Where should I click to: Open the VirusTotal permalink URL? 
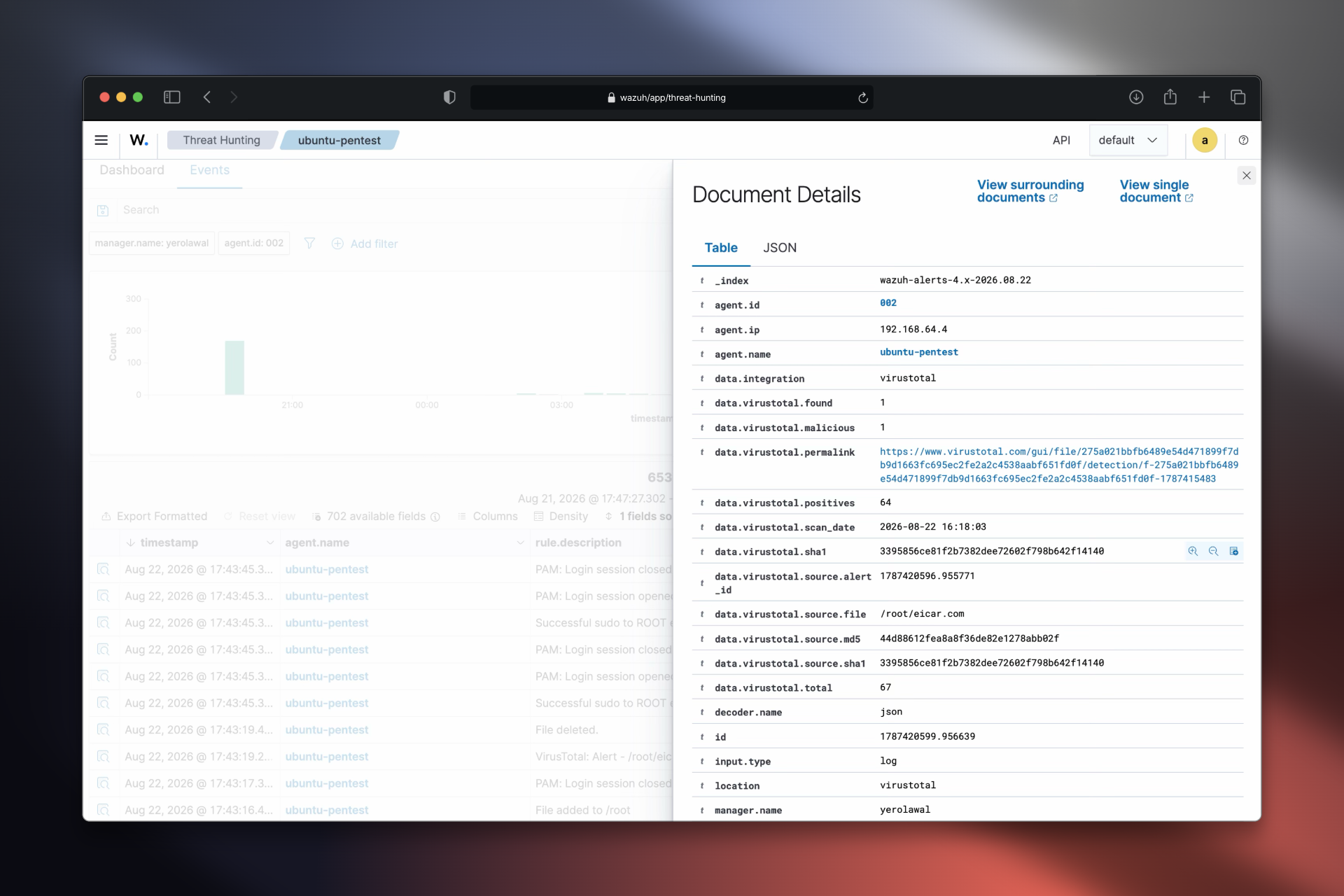coord(1058,465)
